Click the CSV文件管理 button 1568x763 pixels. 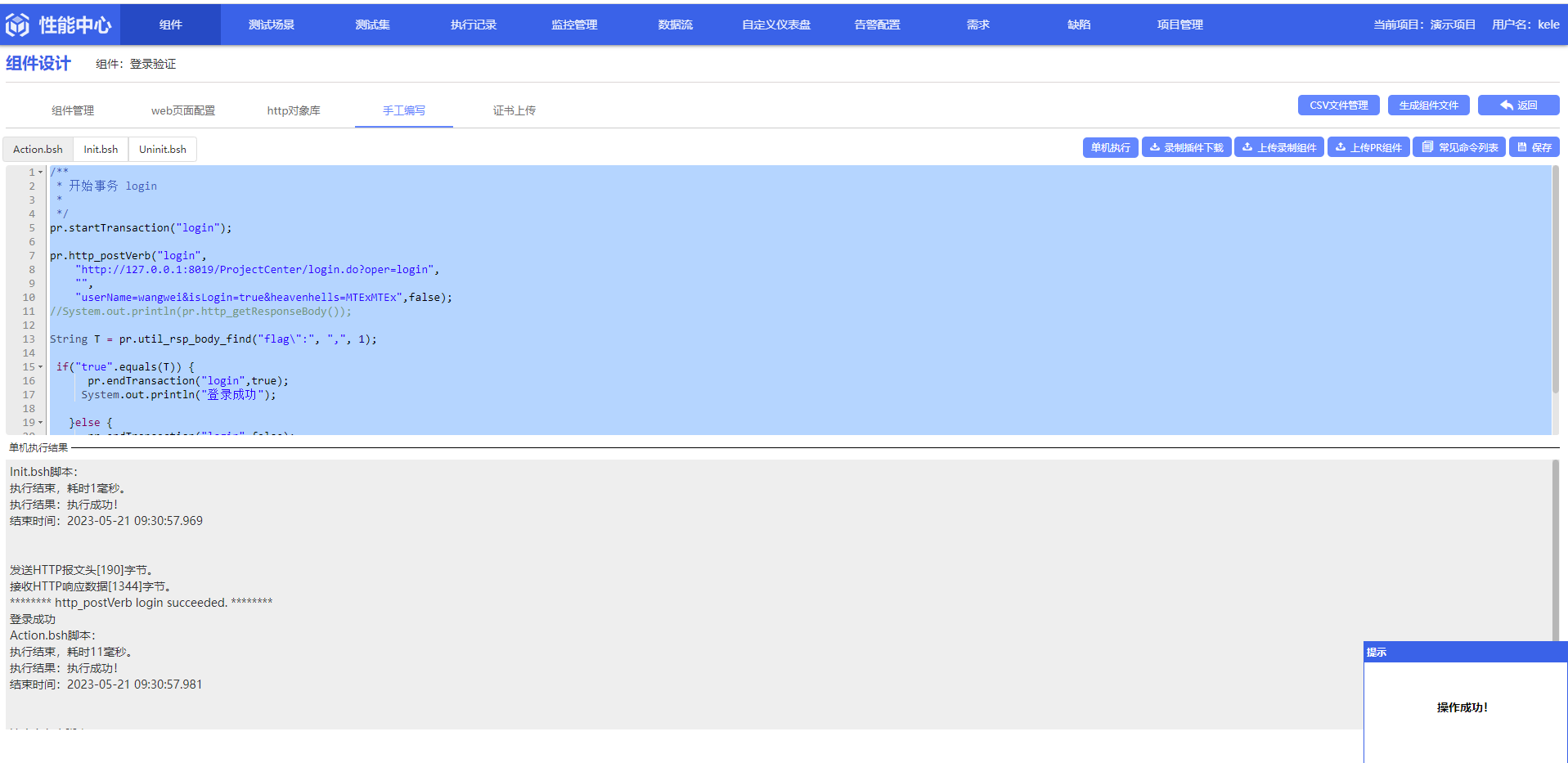[x=1339, y=105]
